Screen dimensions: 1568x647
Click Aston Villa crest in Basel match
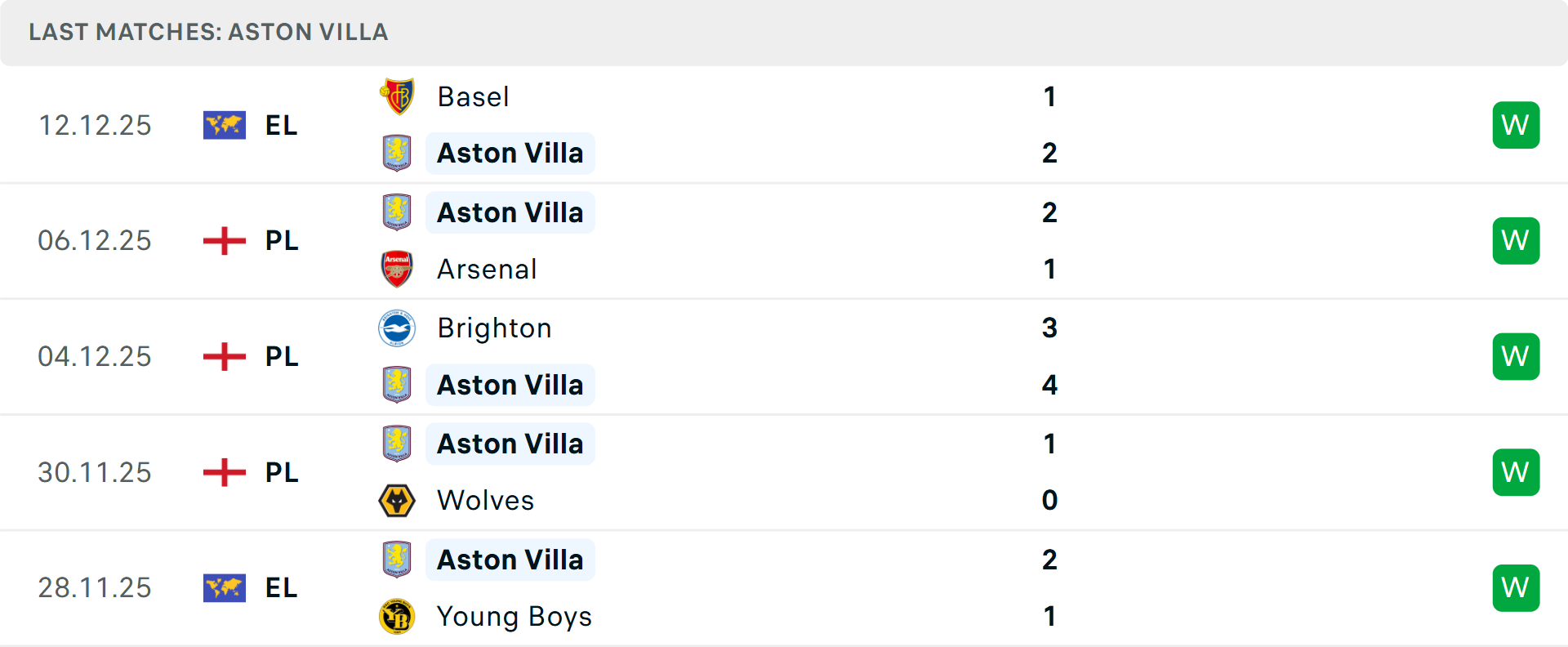click(398, 153)
